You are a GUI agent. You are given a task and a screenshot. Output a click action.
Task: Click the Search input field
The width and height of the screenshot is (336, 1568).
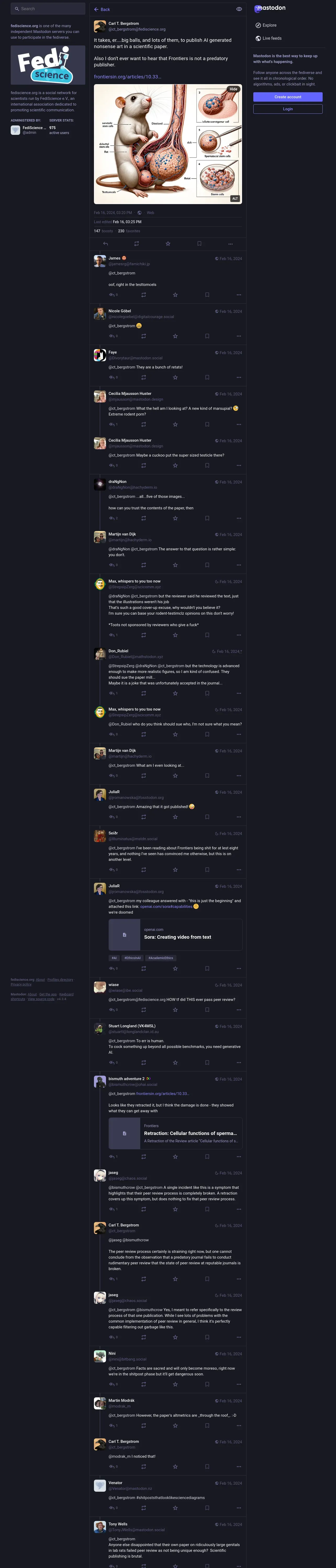pyautogui.click(x=48, y=9)
